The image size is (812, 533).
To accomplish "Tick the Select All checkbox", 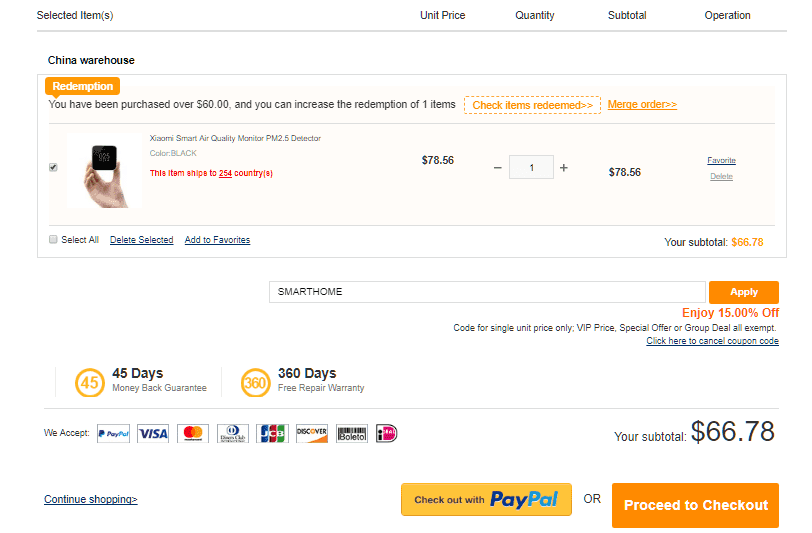I will 53,240.
